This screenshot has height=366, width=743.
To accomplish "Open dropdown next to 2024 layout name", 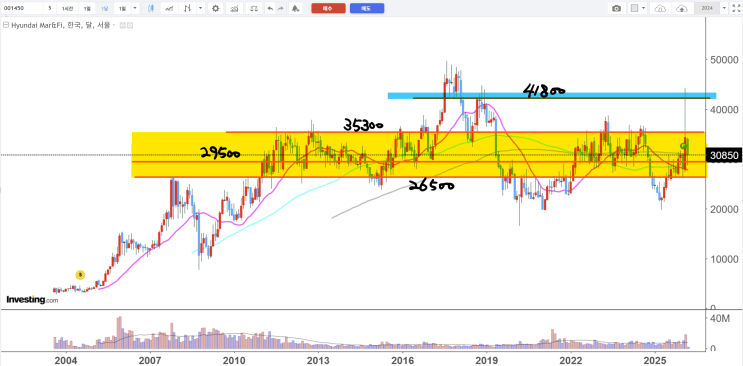I will pyautogui.click(x=724, y=8).
